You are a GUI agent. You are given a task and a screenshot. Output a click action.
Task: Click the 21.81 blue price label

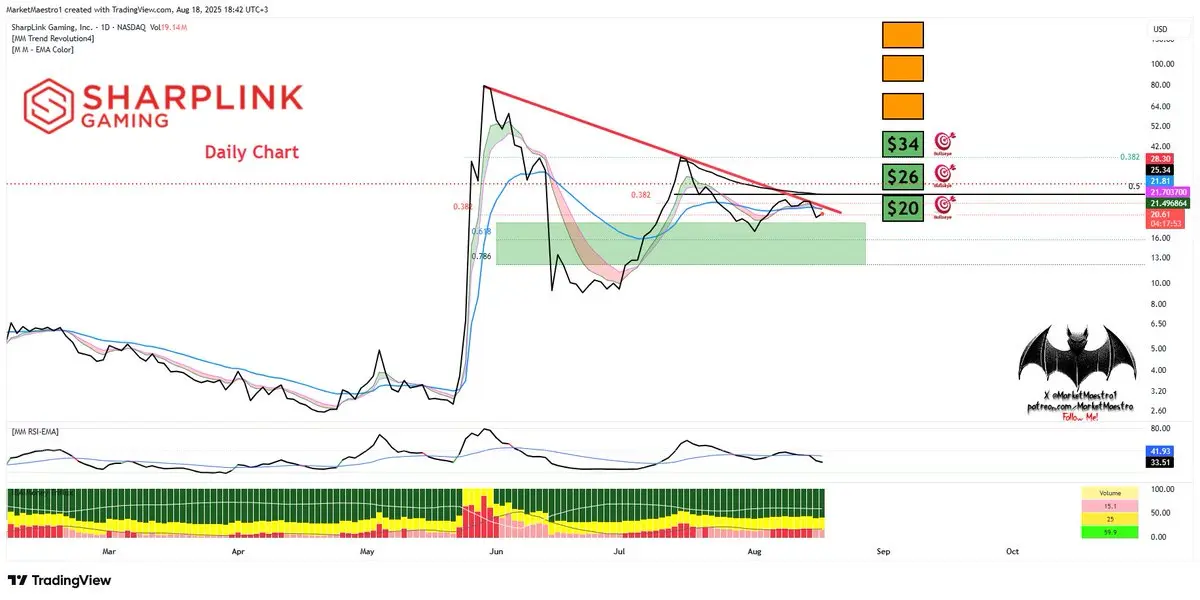(1160, 180)
